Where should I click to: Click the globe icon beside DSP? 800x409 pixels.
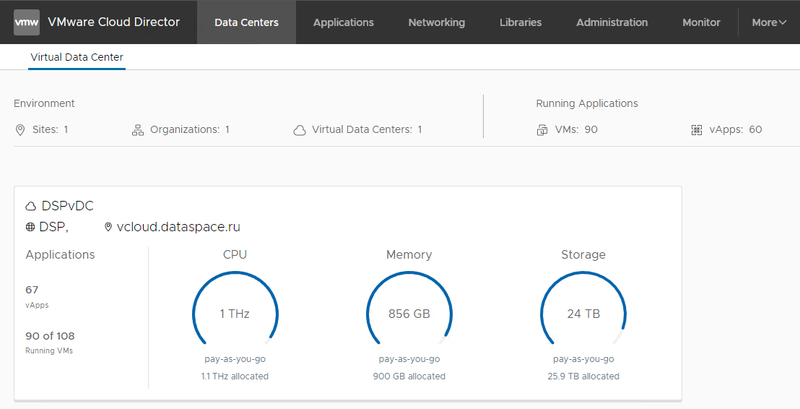coord(30,227)
